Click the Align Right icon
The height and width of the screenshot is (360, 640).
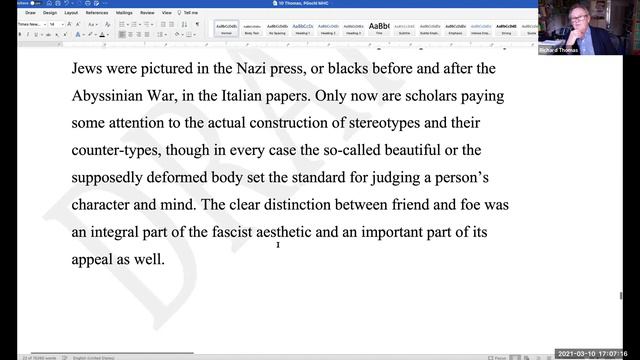(x=139, y=35)
